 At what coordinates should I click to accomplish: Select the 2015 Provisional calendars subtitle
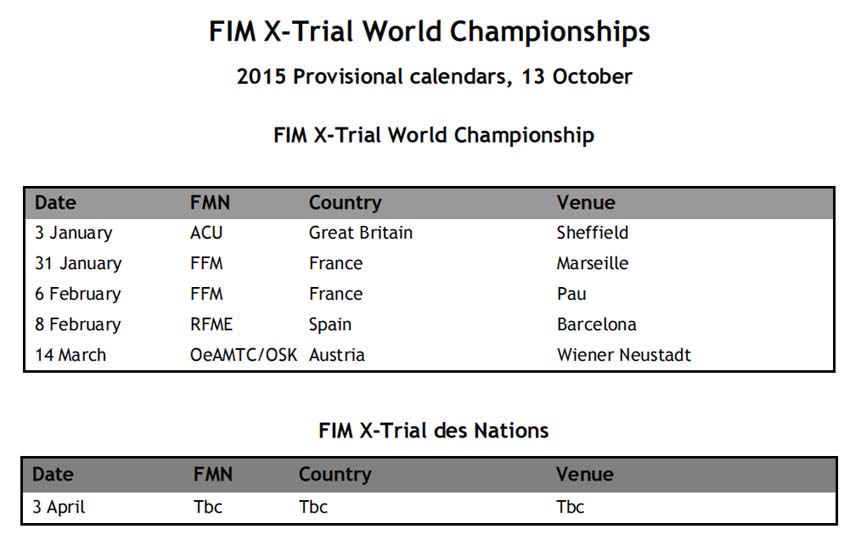click(434, 76)
